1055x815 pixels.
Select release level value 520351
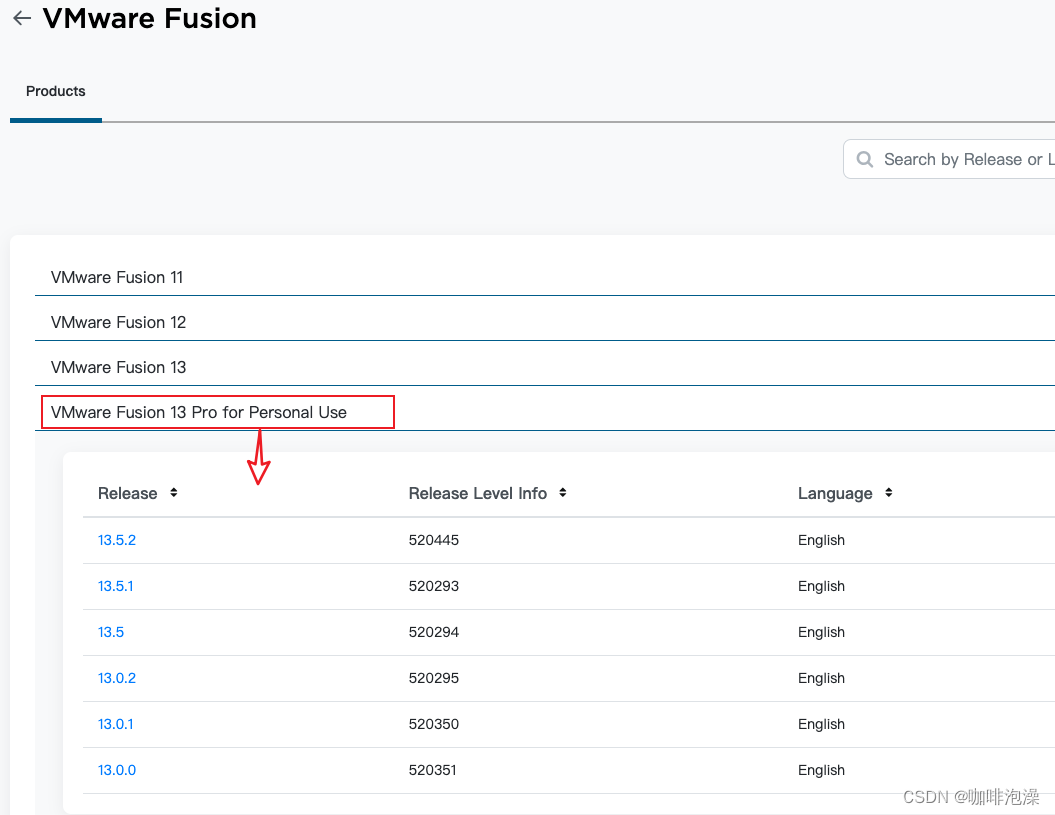click(433, 770)
